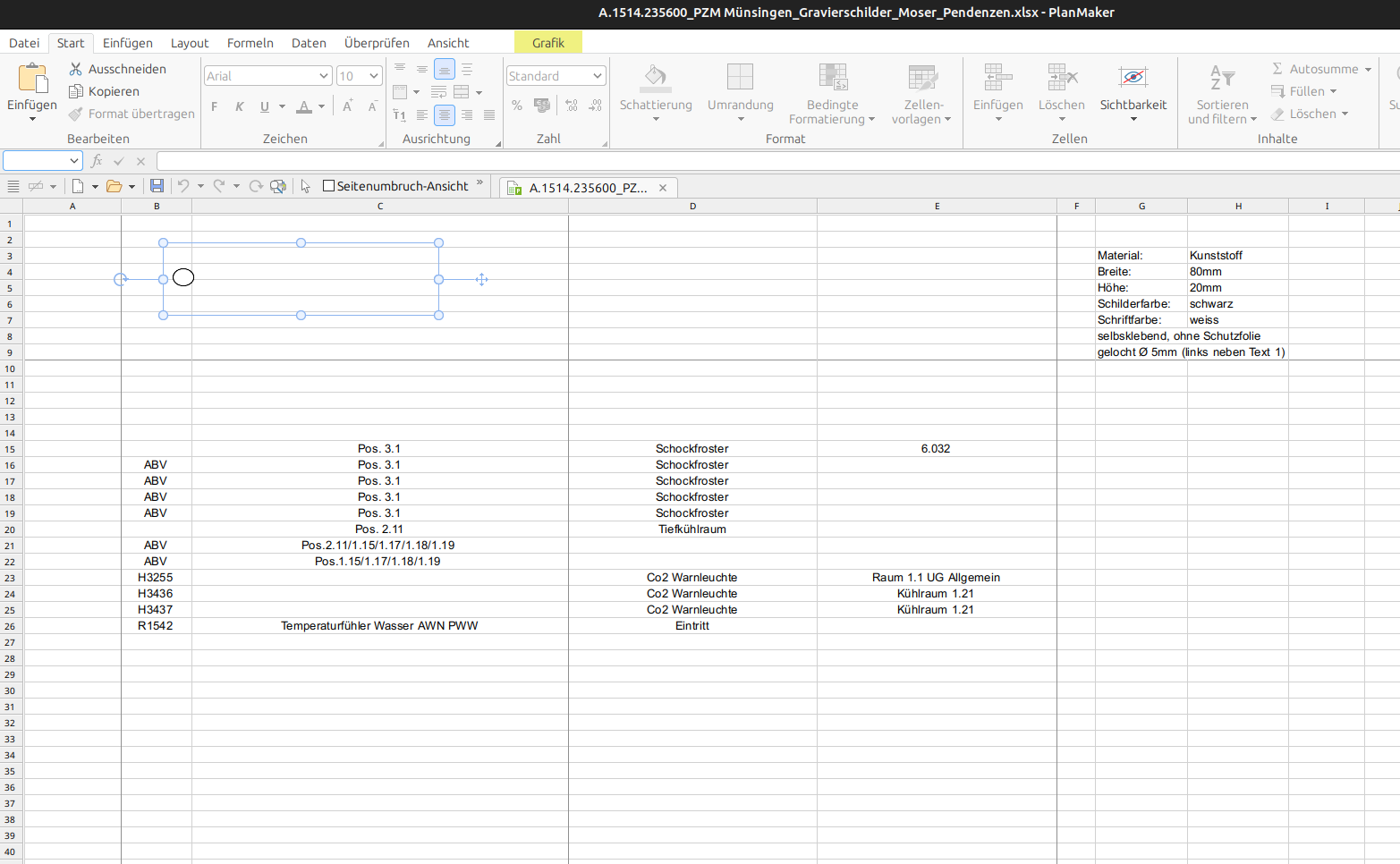Decrease font size with A- icon
Viewport: 1400px width, 864px height.
(372, 106)
